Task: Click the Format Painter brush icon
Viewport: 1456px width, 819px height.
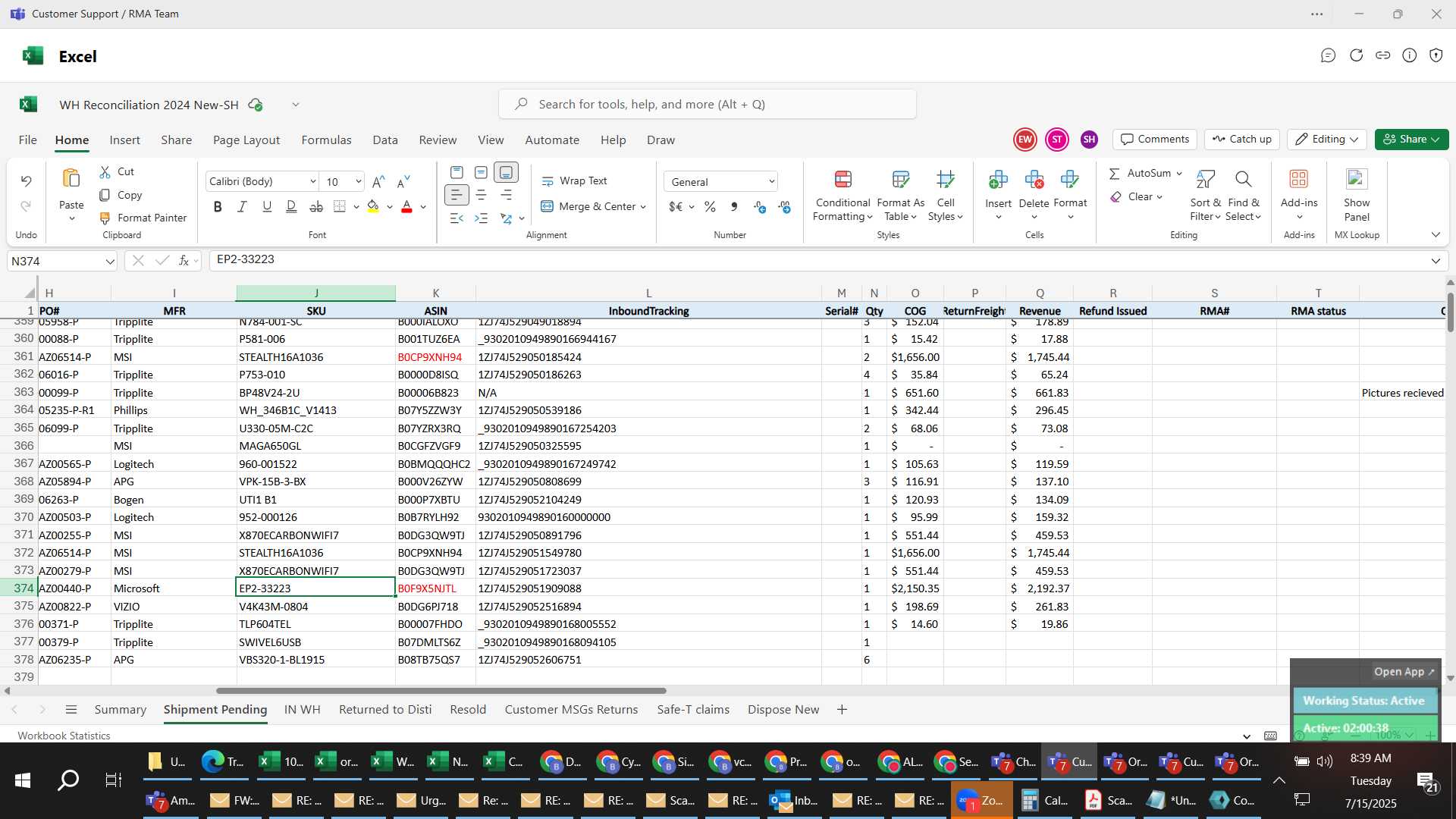Action: 105,218
